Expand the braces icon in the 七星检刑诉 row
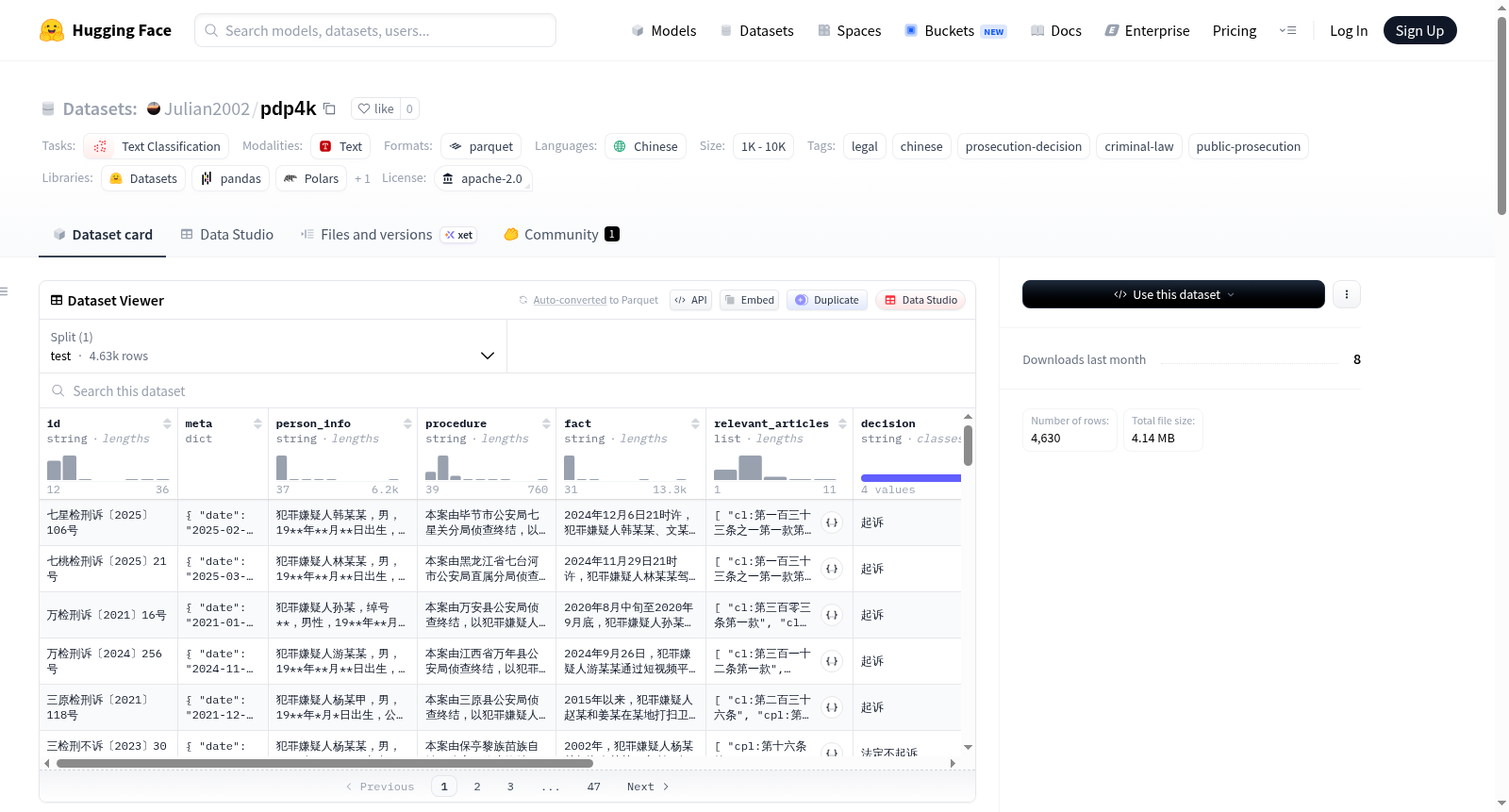This screenshot has width=1509, height=812. coord(832,522)
